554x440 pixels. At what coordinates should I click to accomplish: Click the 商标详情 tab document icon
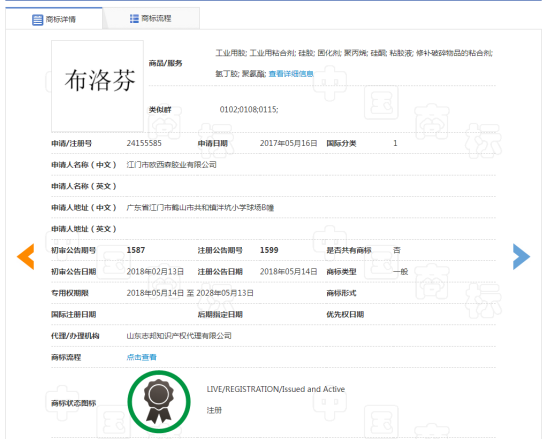(37, 20)
